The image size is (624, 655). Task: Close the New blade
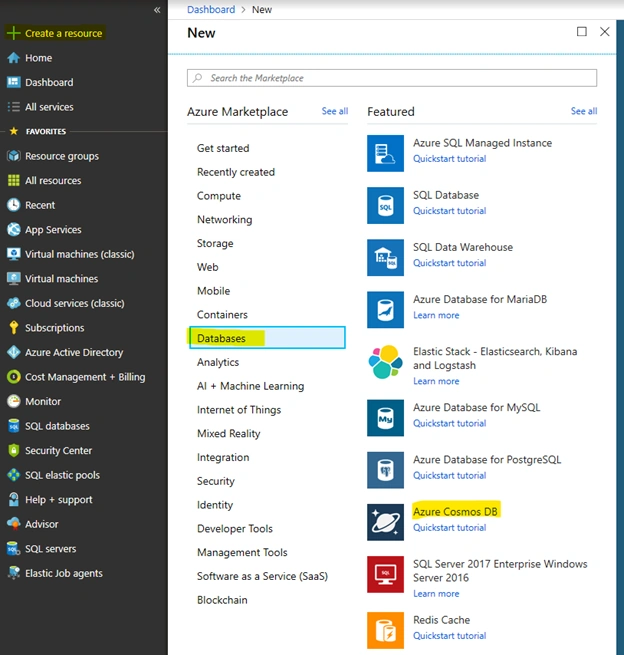pyautogui.click(x=604, y=31)
